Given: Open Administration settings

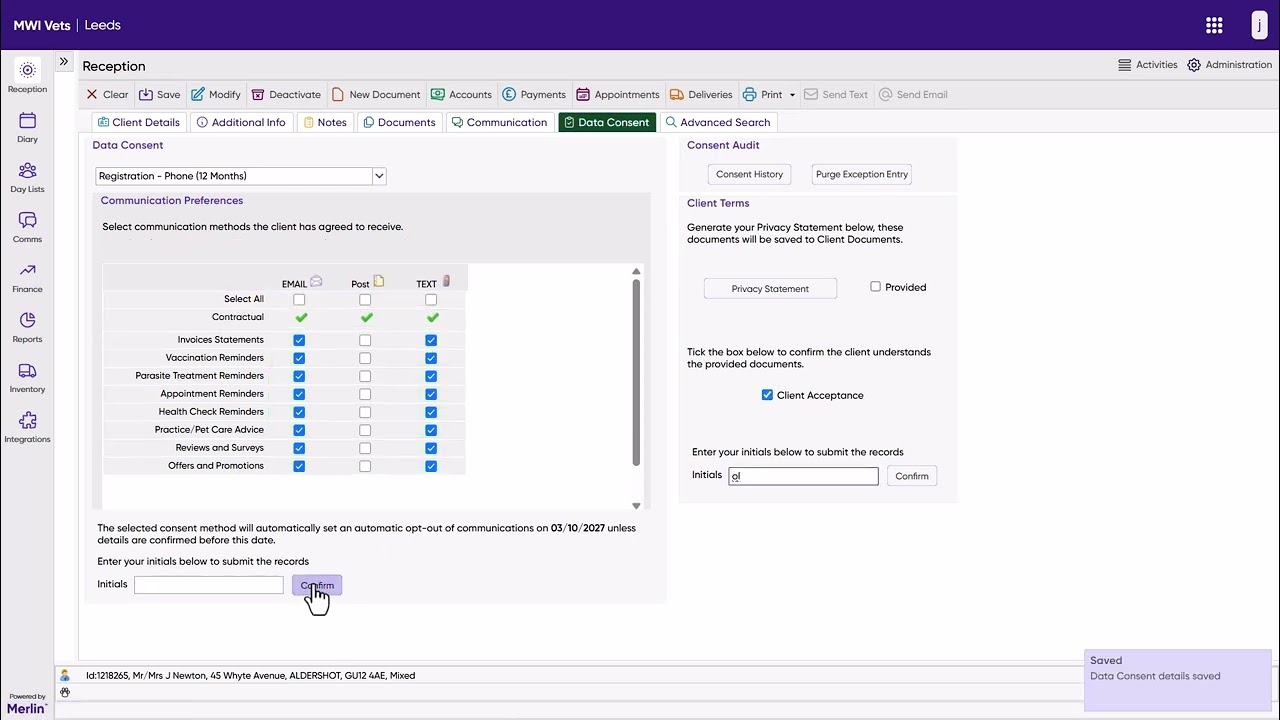Looking at the screenshot, I should (x=1230, y=65).
